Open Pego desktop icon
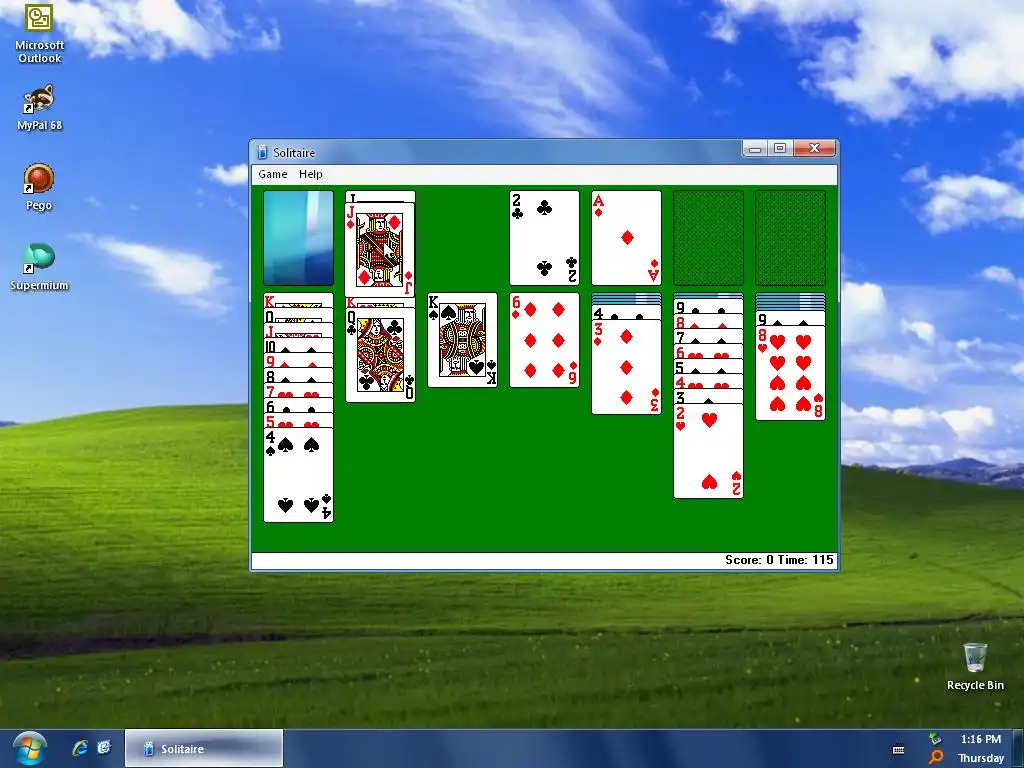Viewport: 1024px width, 768px height. (39, 187)
